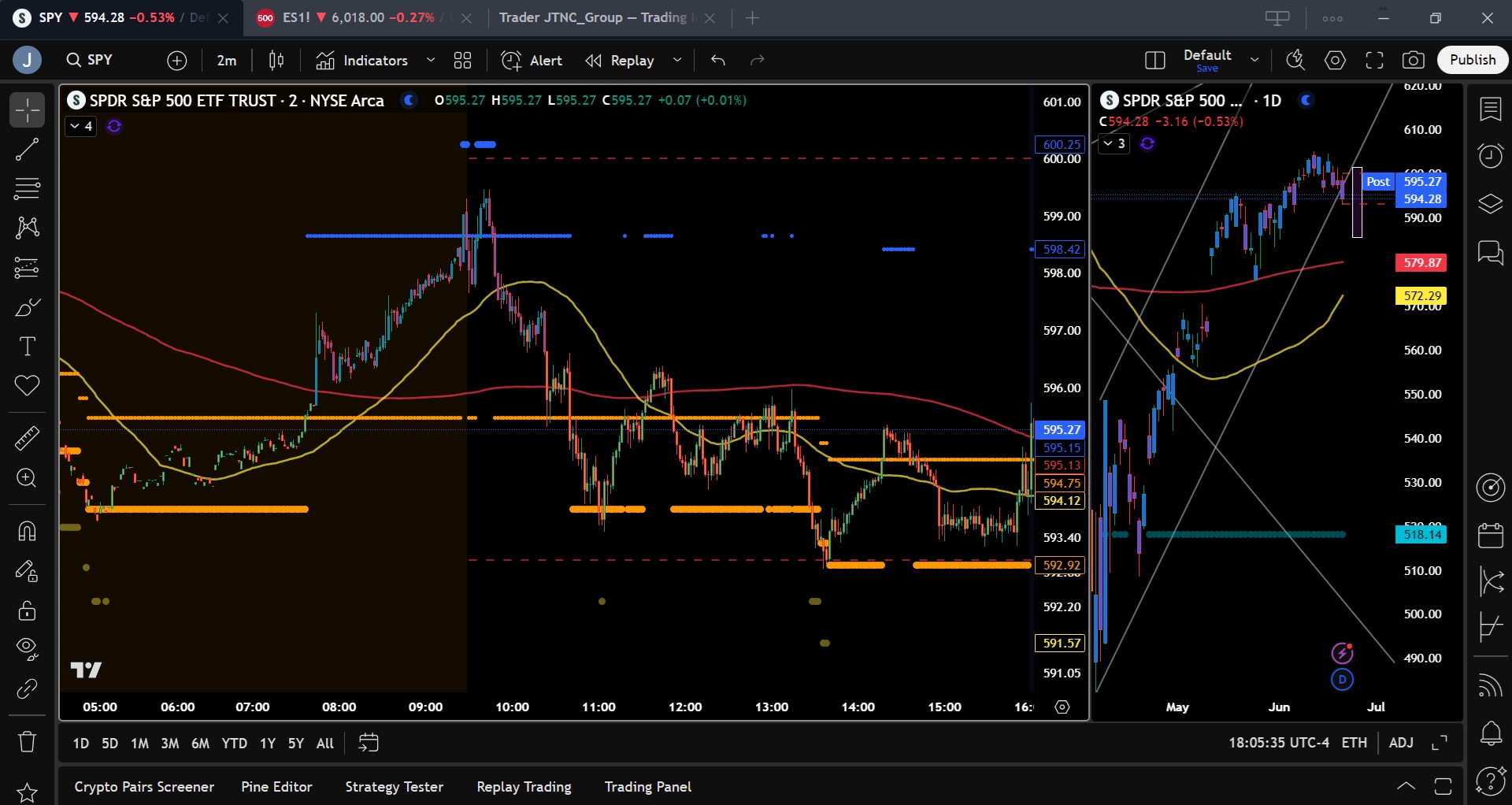Screen dimensions: 1512x805
Task: Expand the Indicators favorites dropdown arrow
Action: (430, 61)
